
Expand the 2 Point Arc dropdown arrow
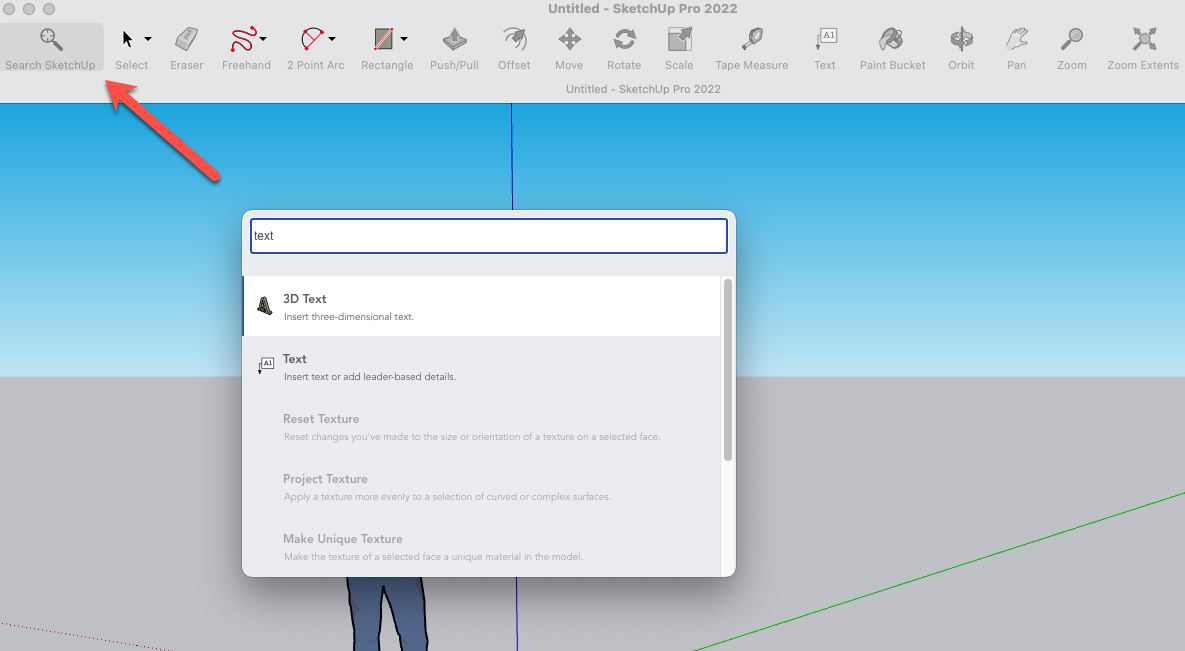point(332,39)
